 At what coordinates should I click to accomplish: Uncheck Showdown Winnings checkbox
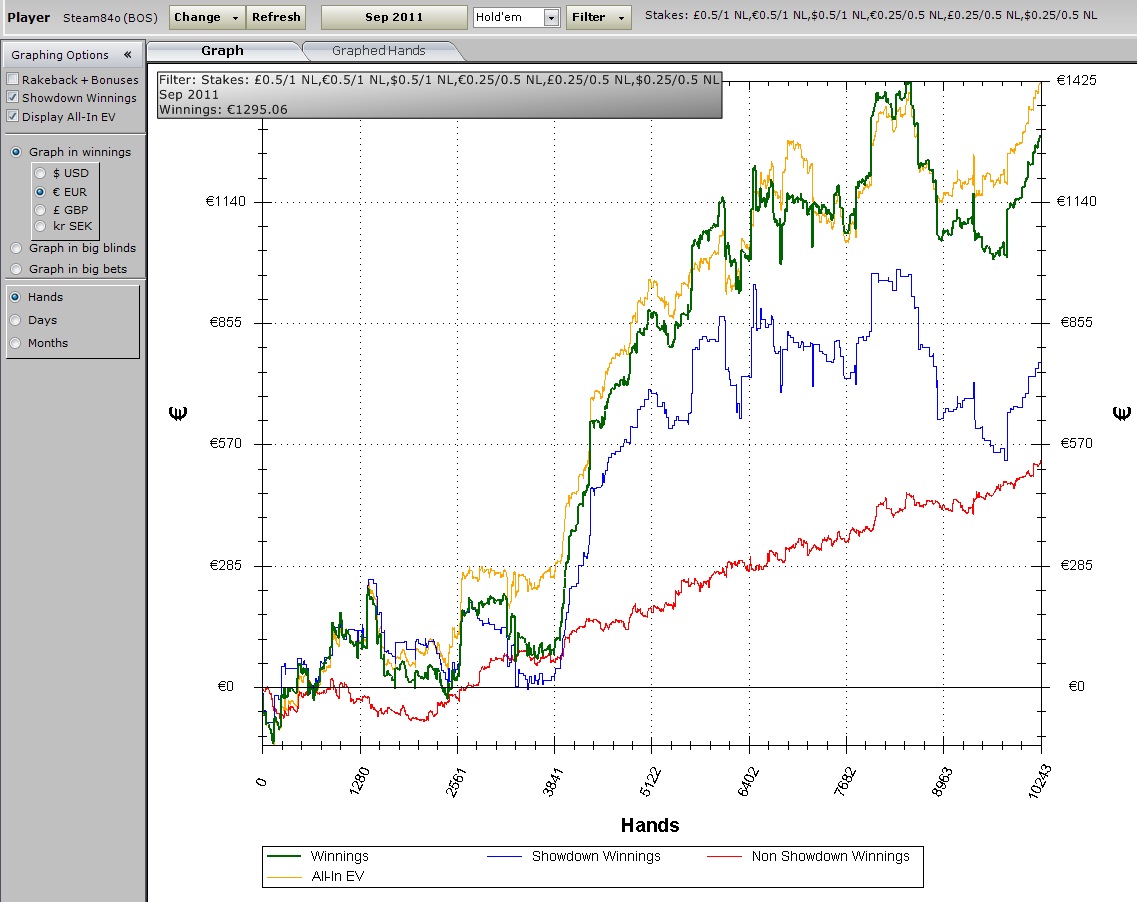tap(13, 98)
